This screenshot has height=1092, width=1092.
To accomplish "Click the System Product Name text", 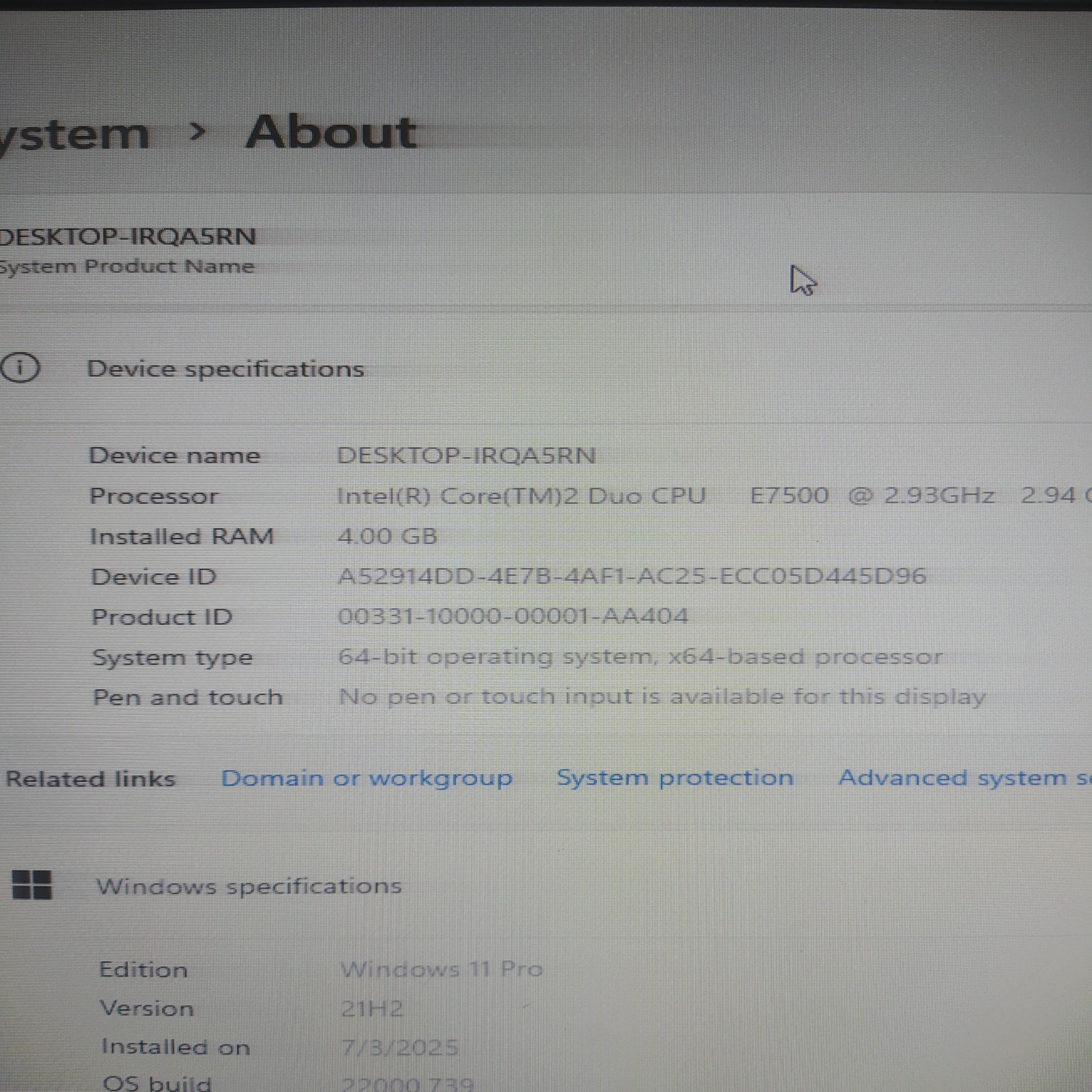I will pyautogui.click(x=127, y=267).
